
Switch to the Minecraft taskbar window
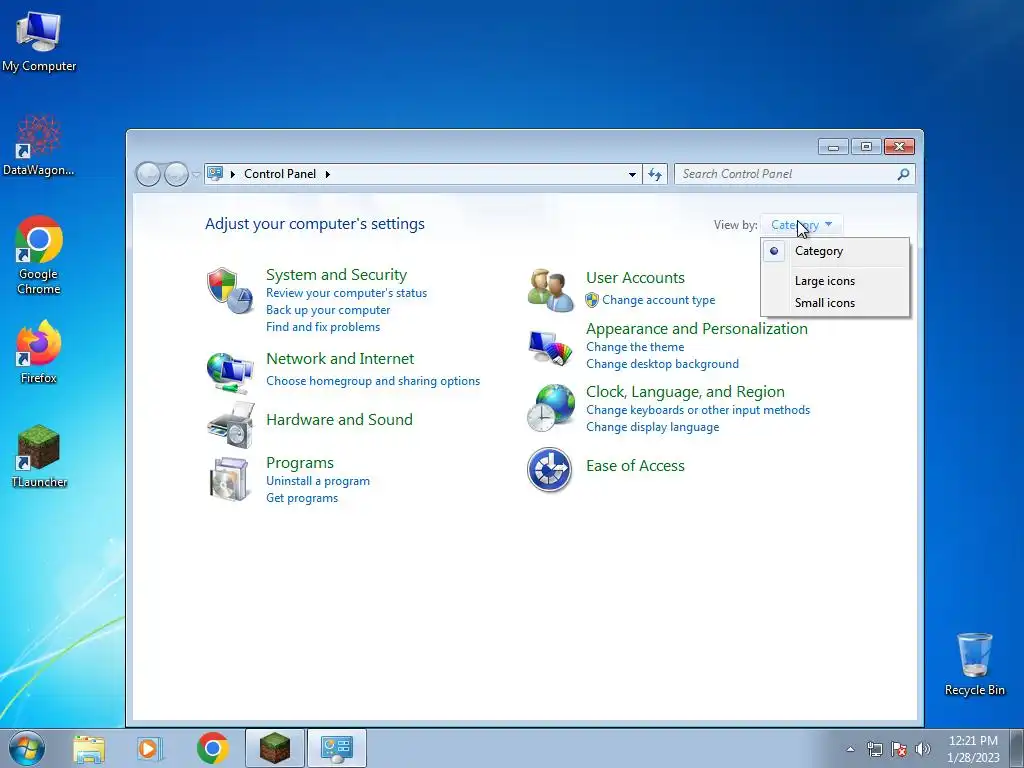275,748
